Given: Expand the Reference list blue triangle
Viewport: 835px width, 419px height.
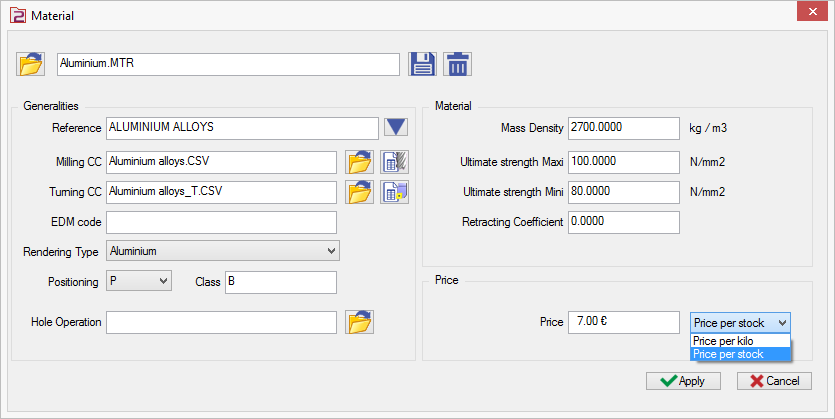Looking at the screenshot, I should pyautogui.click(x=396, y=127).
